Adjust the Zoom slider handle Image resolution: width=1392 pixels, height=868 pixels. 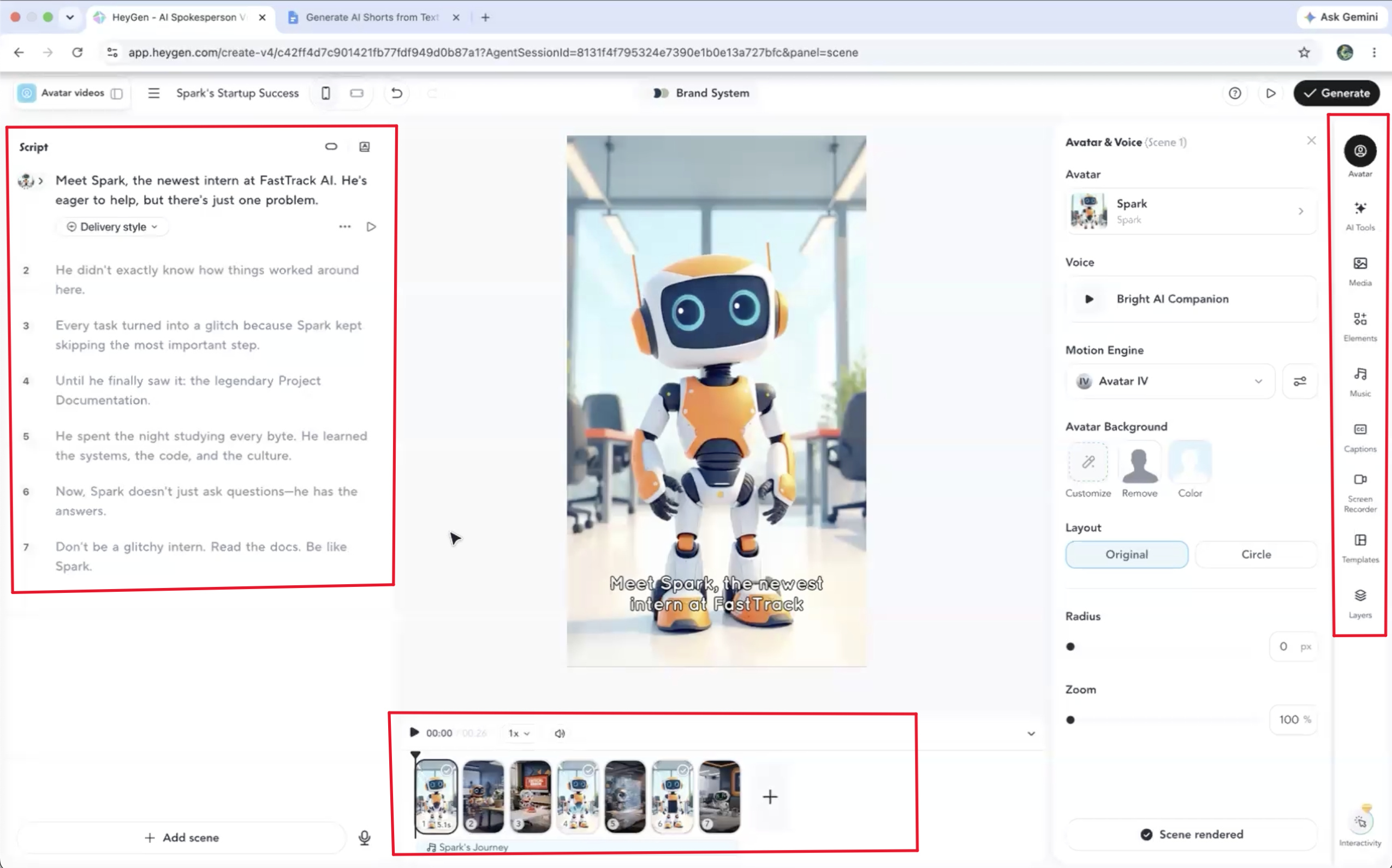[x=1070, y=720]
